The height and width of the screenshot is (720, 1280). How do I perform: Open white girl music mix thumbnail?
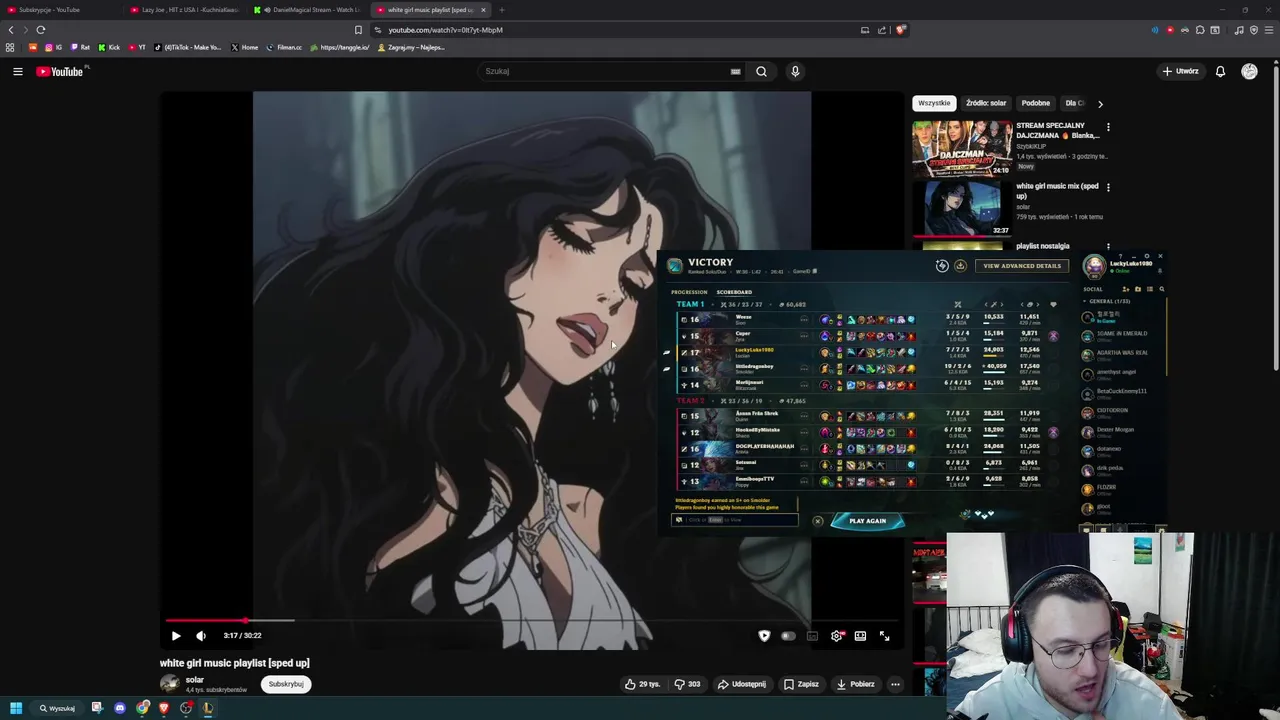pos(962,208)
